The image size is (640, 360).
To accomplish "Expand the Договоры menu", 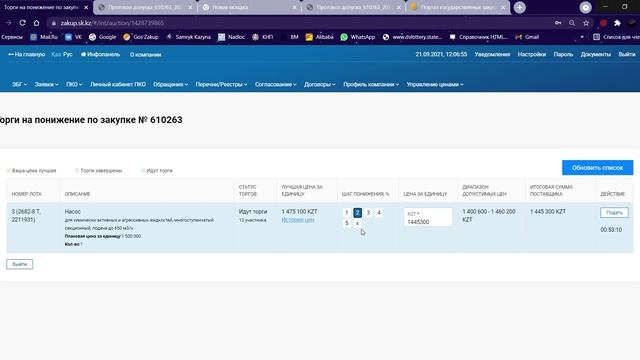I will [320, 84].
